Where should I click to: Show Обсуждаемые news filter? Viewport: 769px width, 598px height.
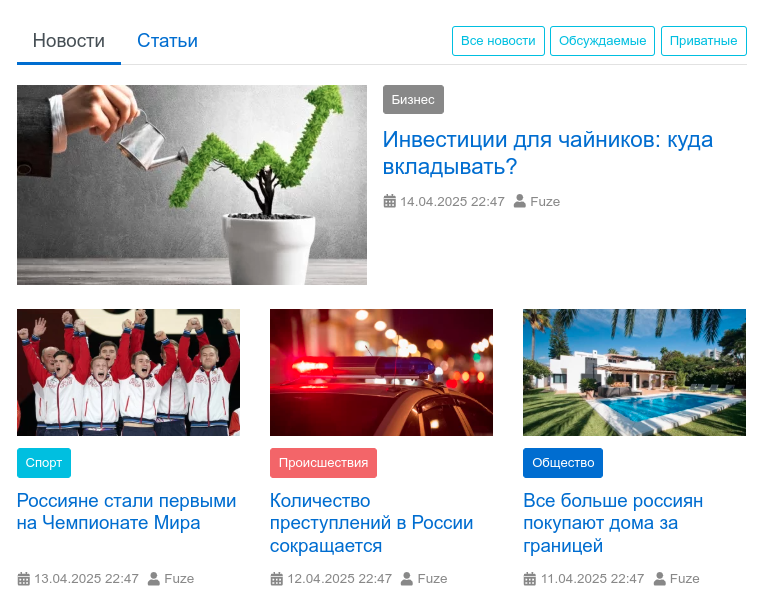(x=602, y=41)
